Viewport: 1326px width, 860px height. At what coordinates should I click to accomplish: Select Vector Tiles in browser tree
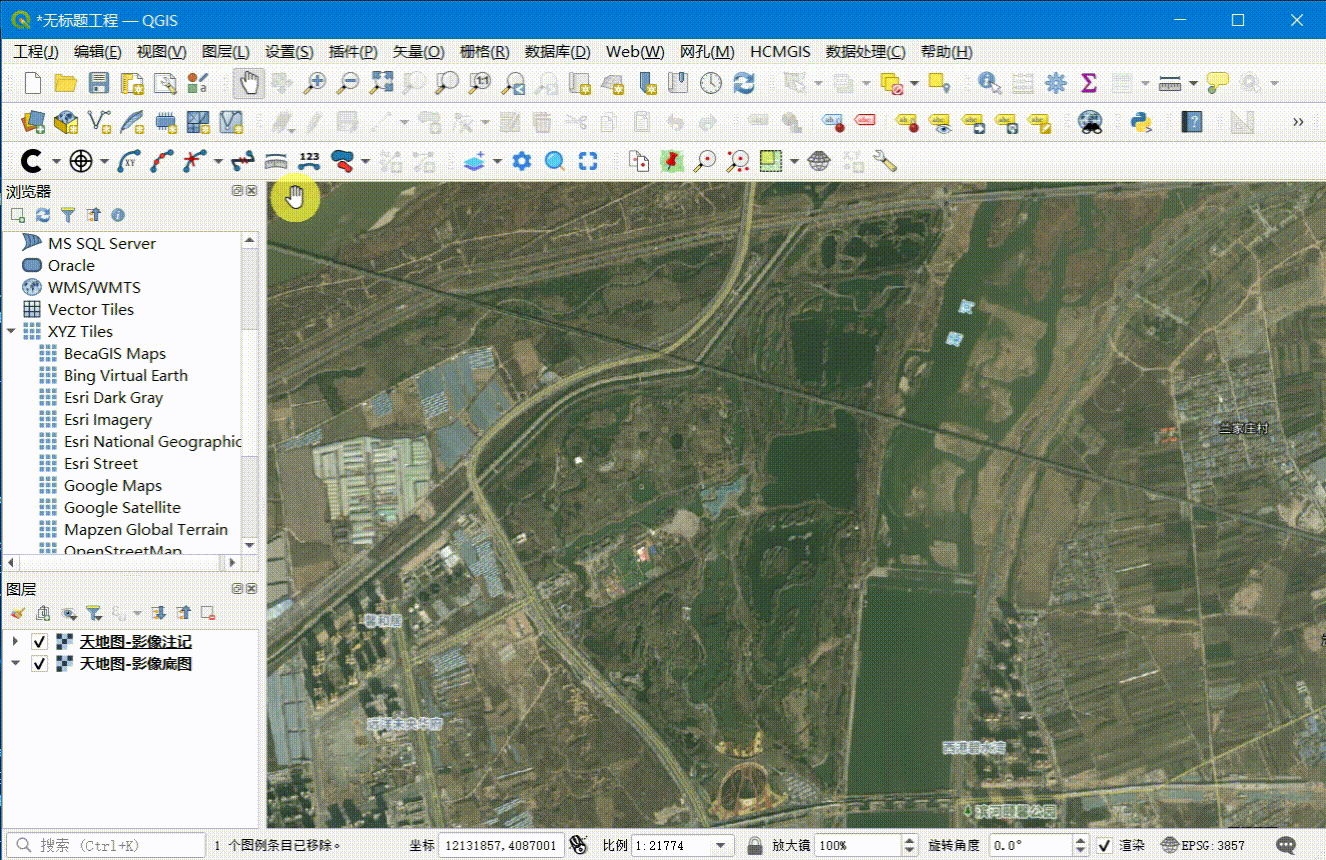[90, 310]
